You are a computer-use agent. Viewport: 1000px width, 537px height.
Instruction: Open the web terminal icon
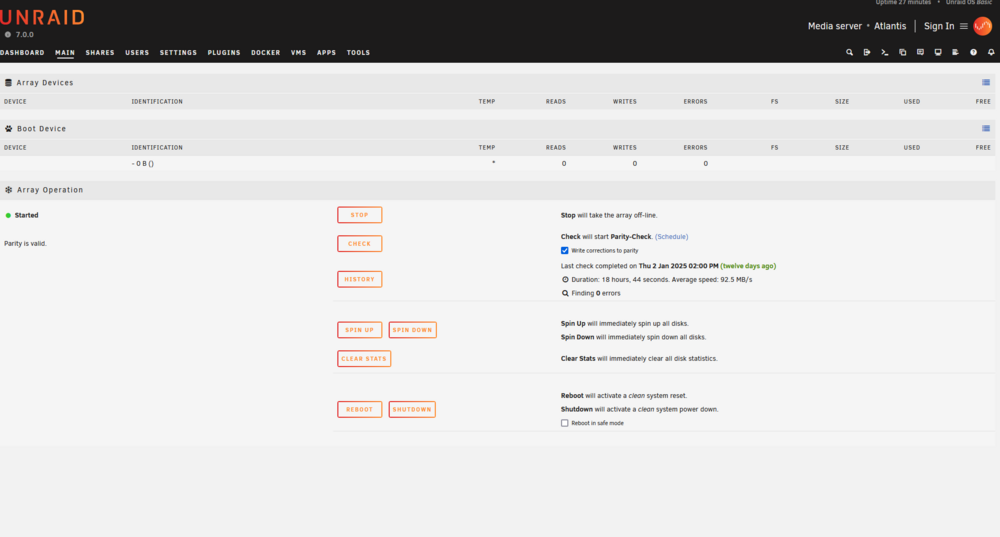click(885, 52)
